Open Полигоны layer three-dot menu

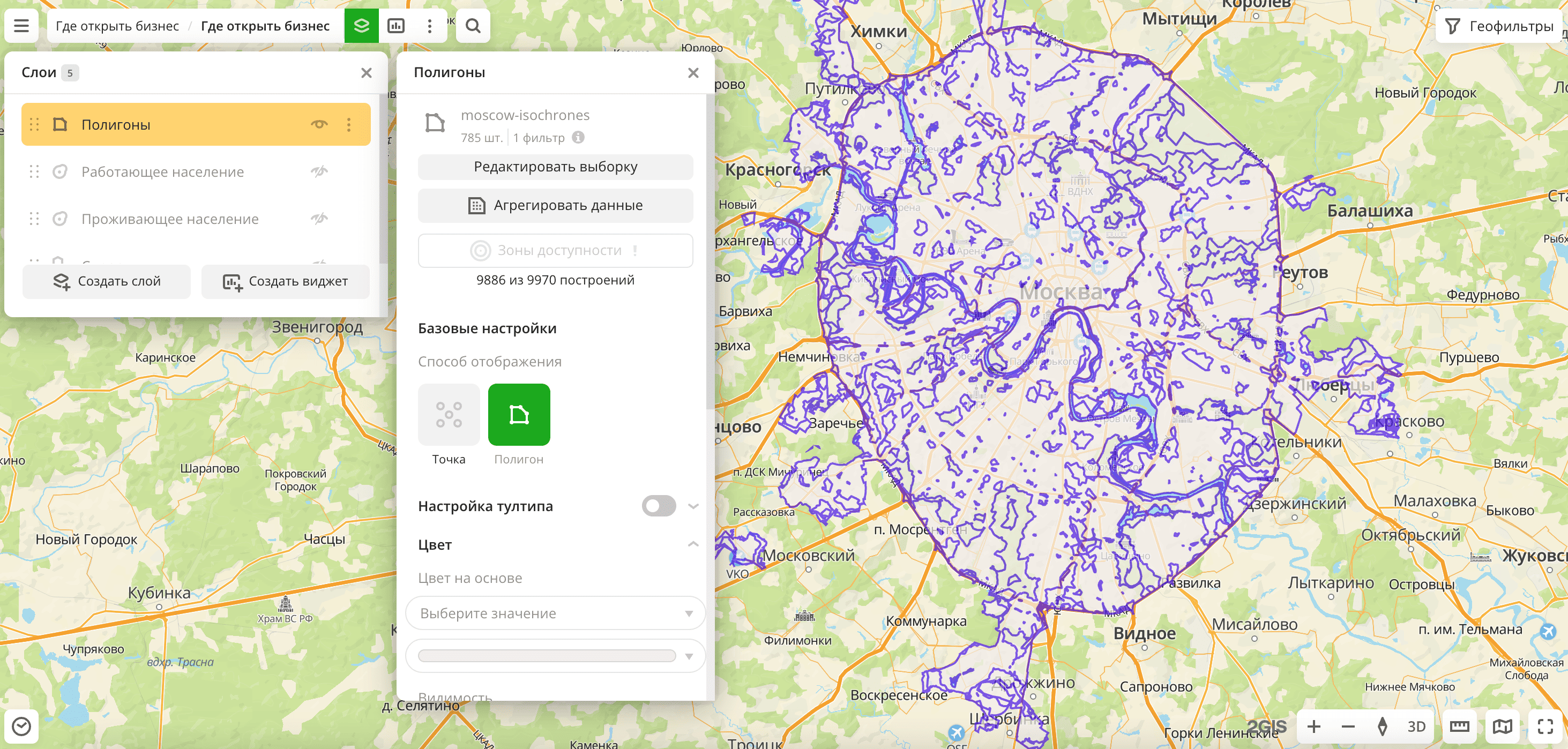click(349, 125)
